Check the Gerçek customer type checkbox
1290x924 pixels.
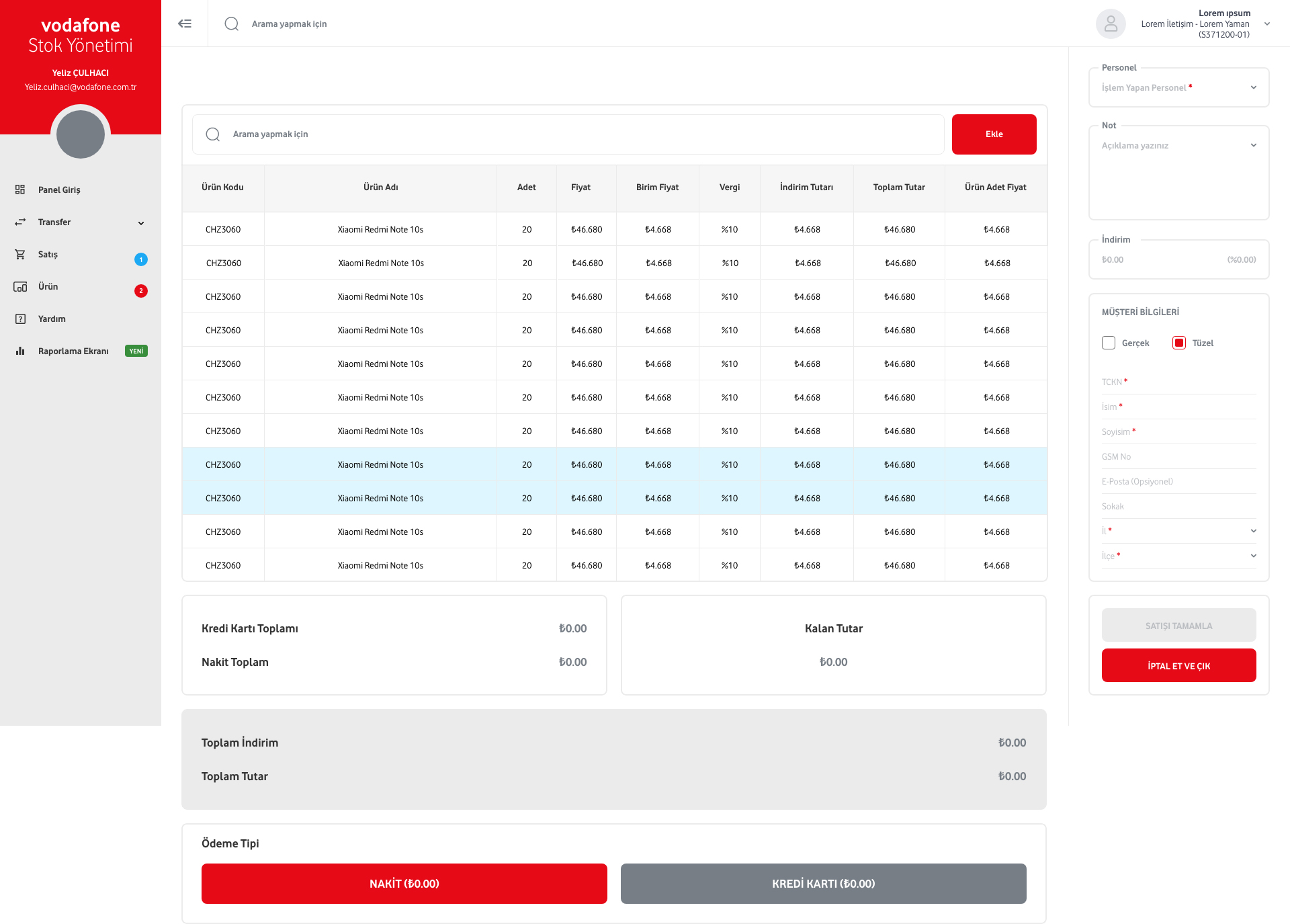pyautogui.click(x=1109, y=343)
